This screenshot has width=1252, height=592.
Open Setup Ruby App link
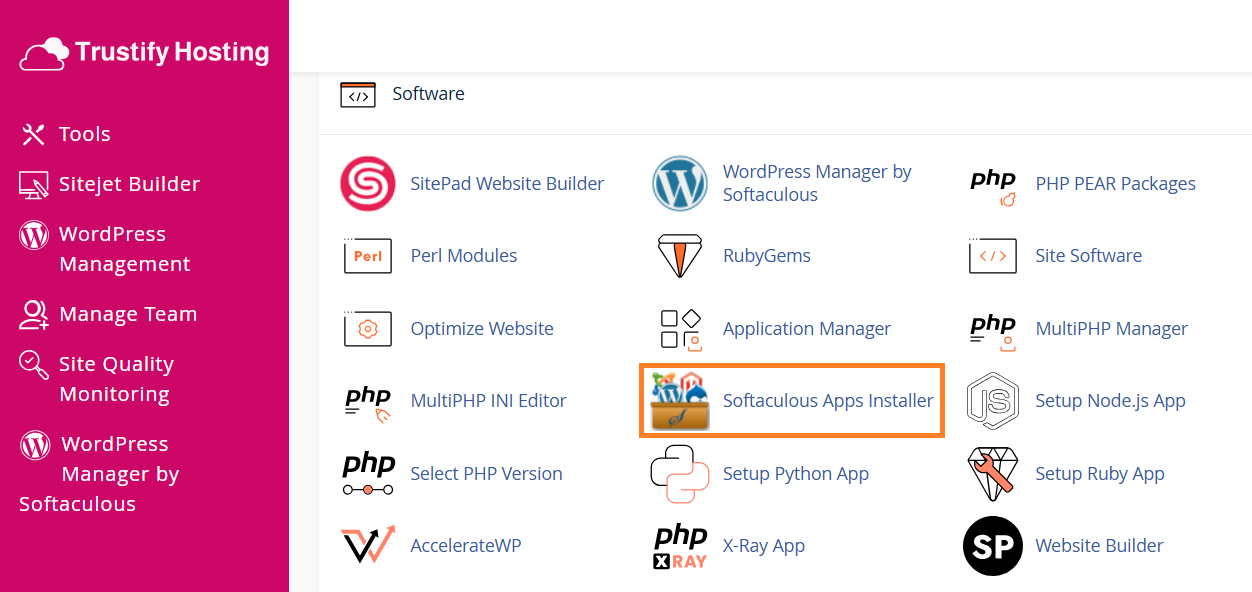[x=1100, y=473]
